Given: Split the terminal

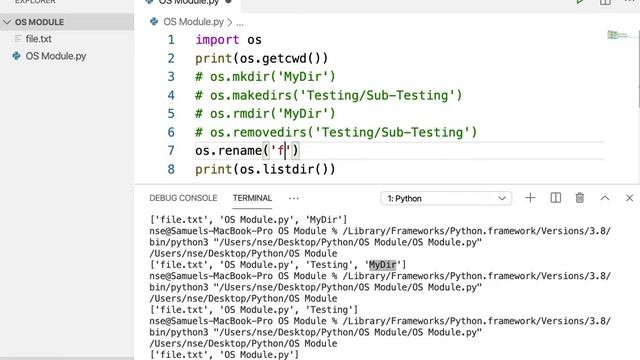Looking at the screenshot, I should click(556, 198).
